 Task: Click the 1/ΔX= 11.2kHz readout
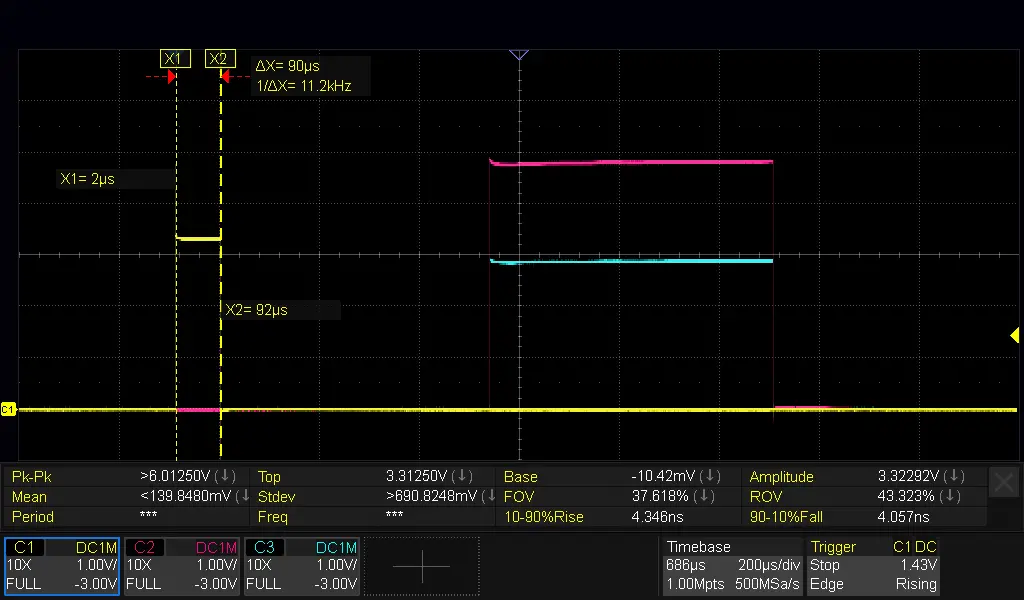point(304,86)
